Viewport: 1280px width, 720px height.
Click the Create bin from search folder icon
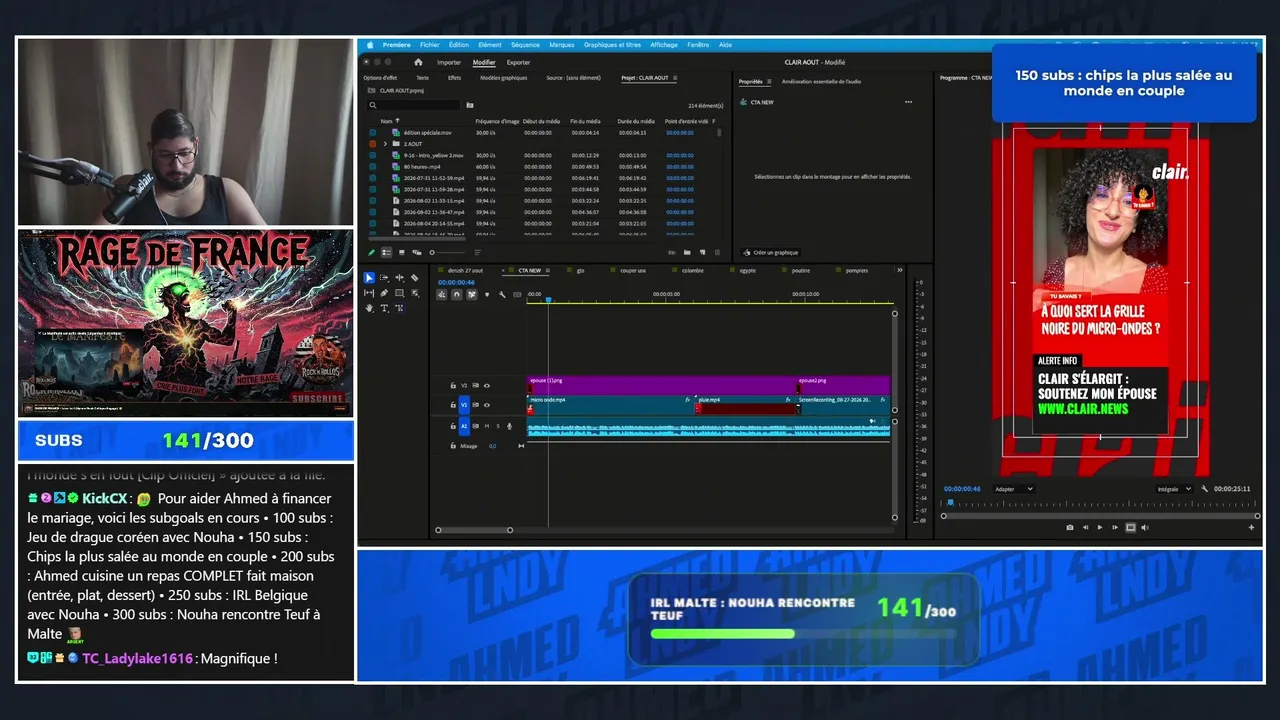470,105
